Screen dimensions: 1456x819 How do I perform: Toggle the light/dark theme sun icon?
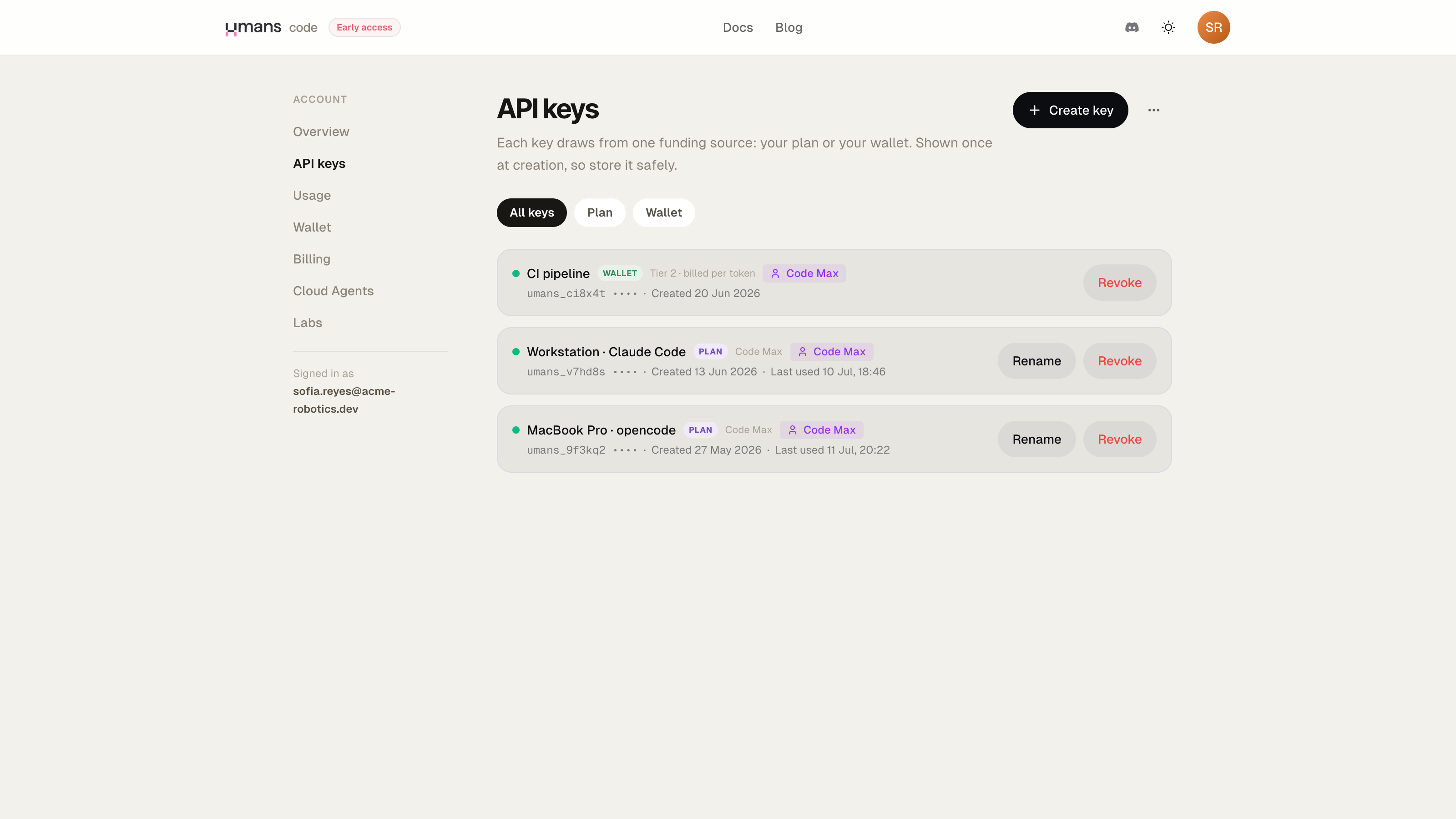coord(1168,27)
